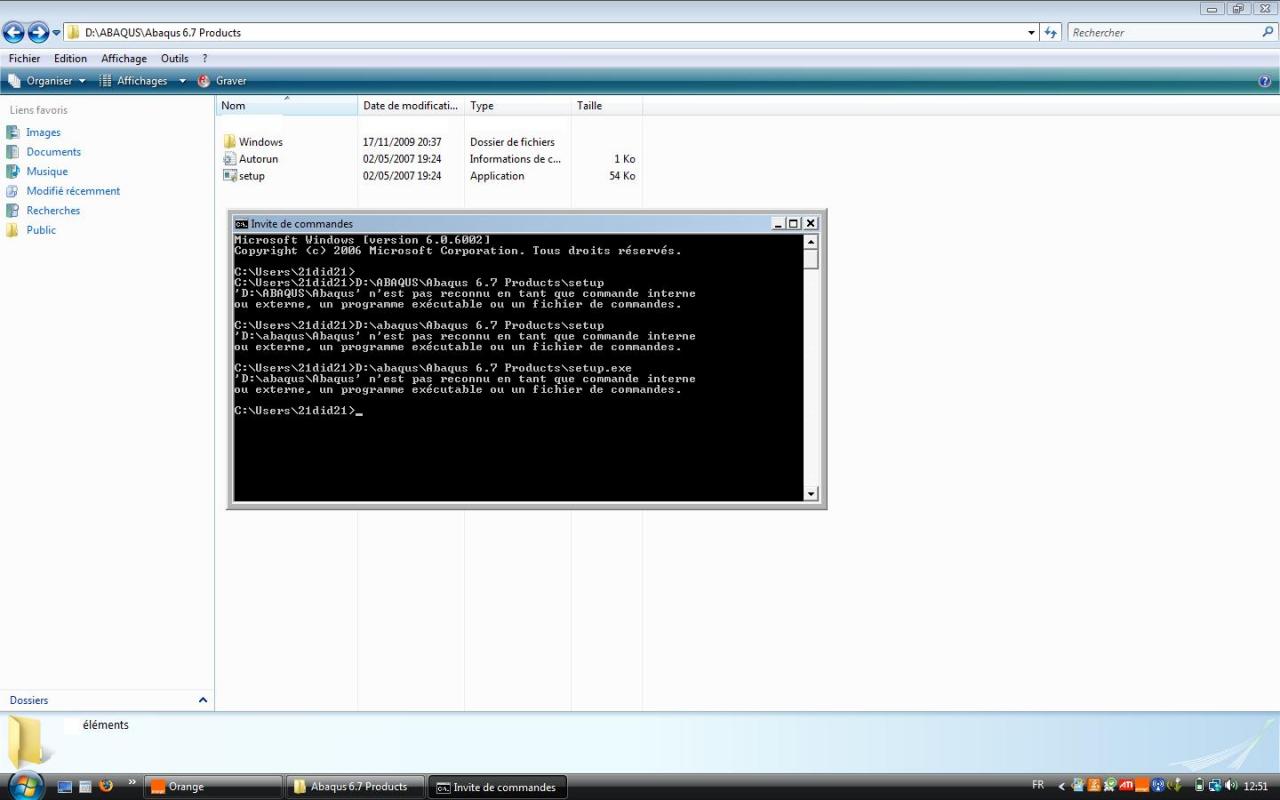Select the setup application file

coord(244,176)
